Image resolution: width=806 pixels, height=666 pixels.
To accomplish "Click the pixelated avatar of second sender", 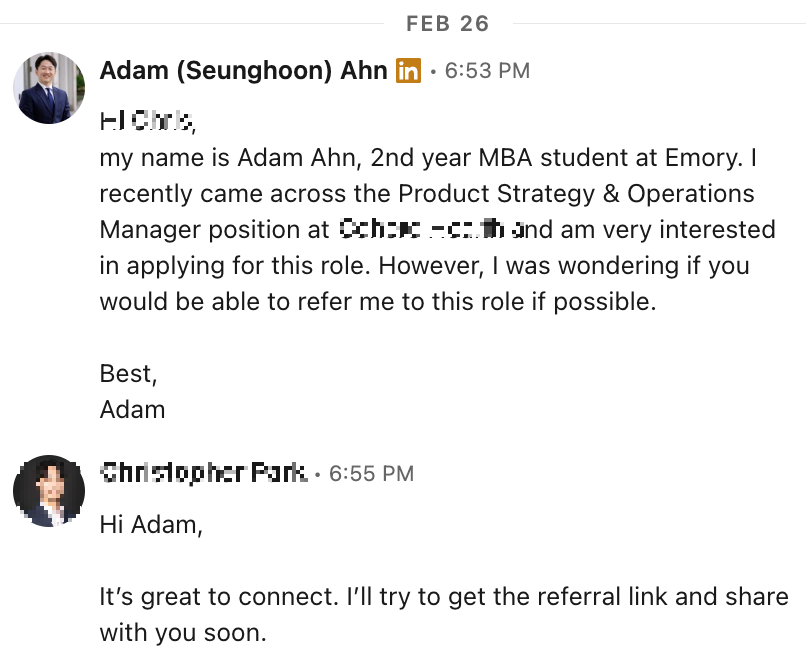I will coord(49,491).
